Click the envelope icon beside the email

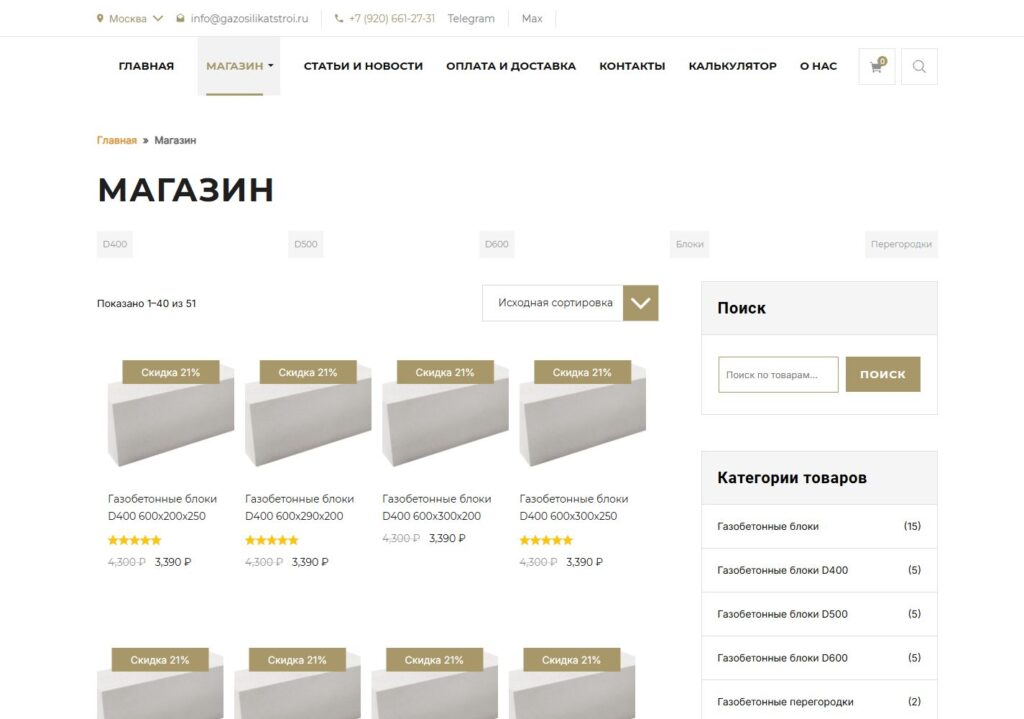(x=180, y=18)
